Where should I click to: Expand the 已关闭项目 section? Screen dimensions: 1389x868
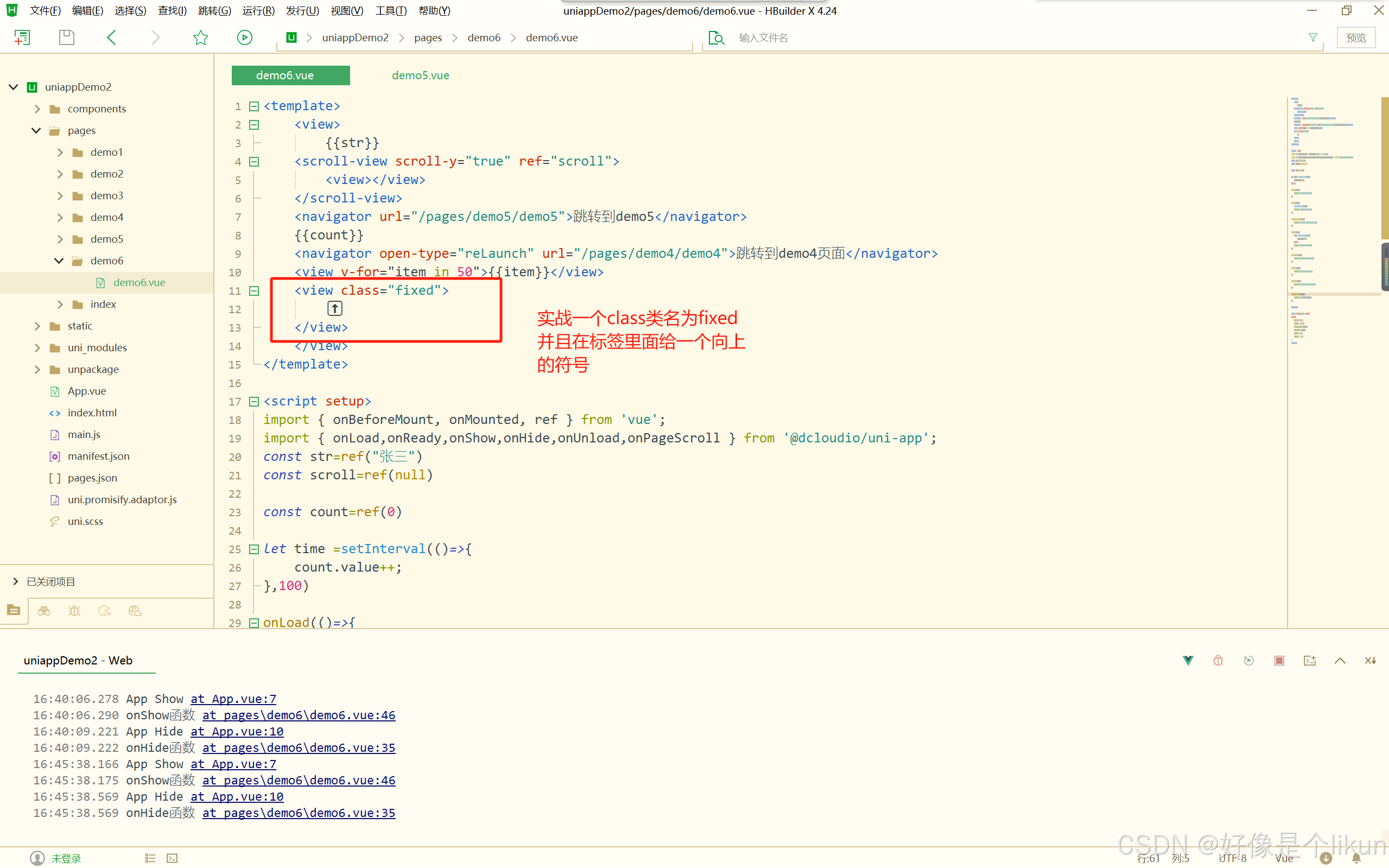tap(16, 581)
